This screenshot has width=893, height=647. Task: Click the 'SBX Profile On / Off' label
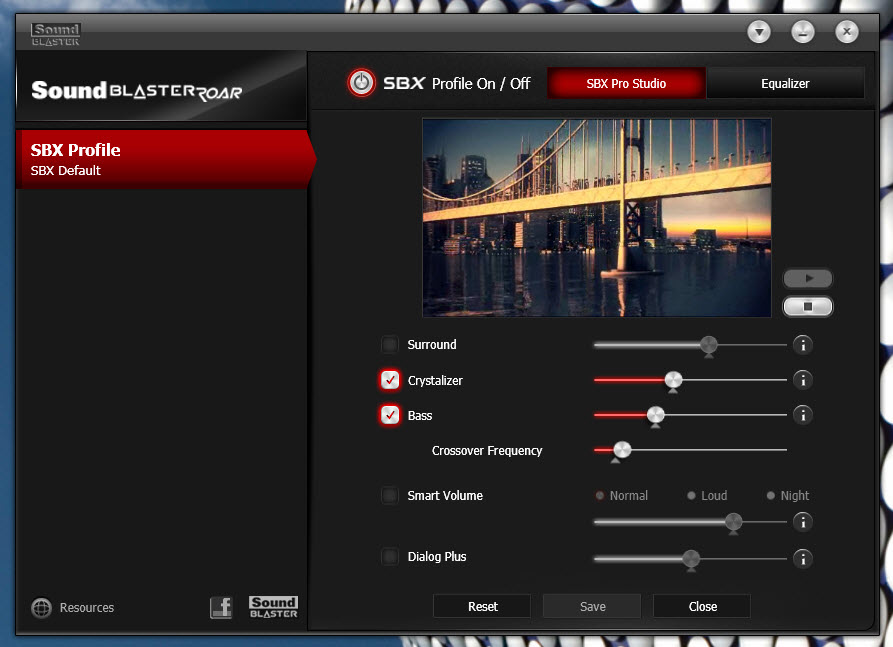click(x=456, y=83)
